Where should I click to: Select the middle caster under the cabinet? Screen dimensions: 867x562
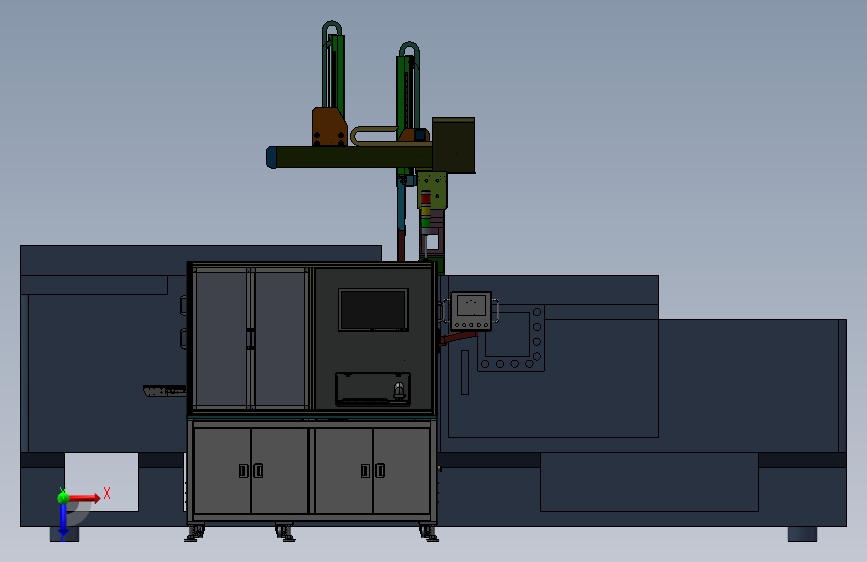285,533
